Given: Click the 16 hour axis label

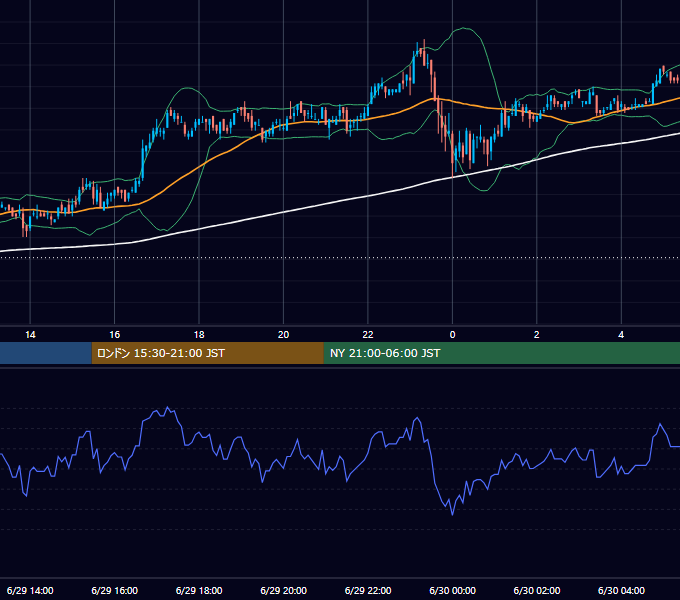Looking at the screenshot, I should [x=114, y=335].
